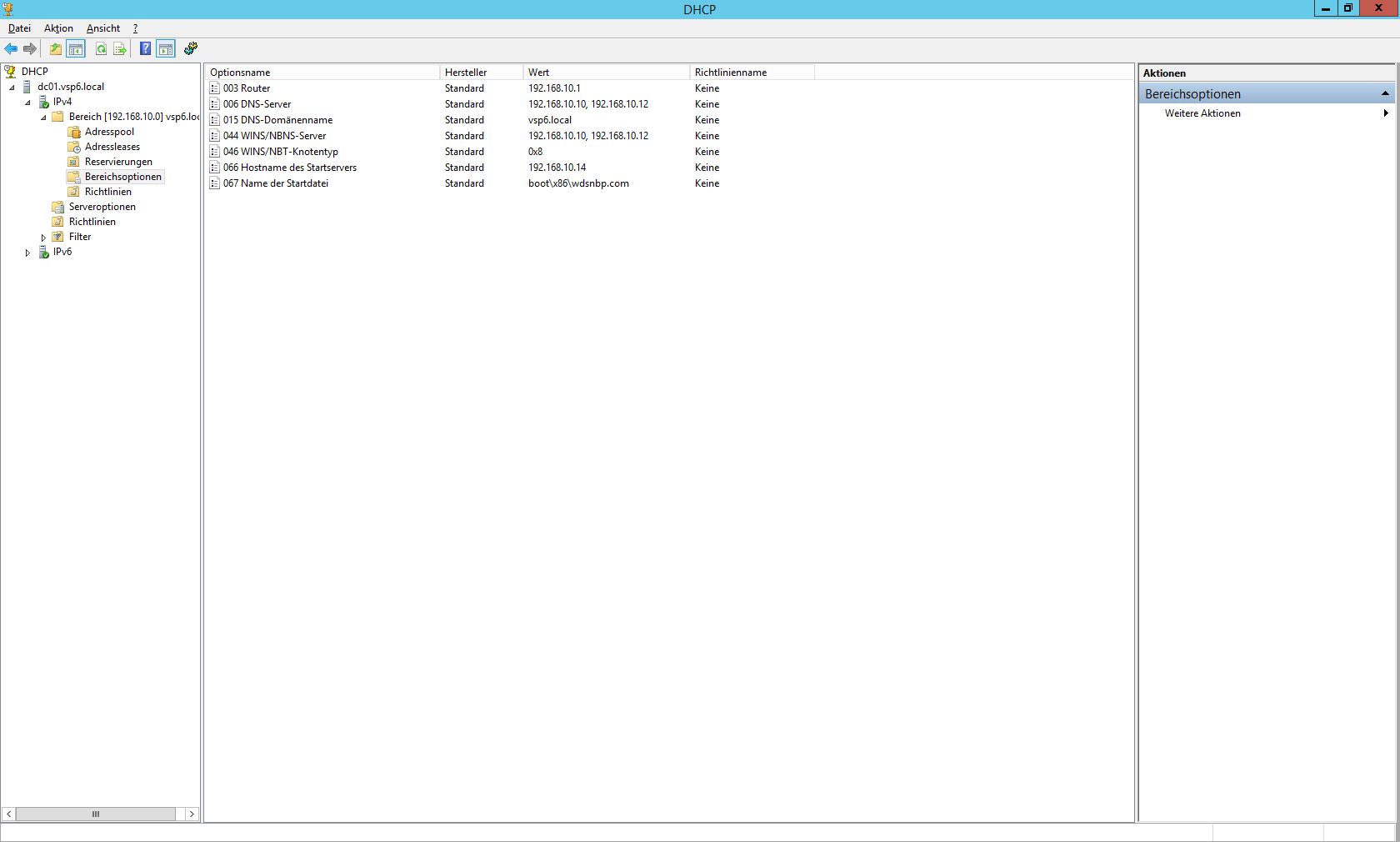Click the Export list toolbar icon
1400x842 pixels.
click(x=120, y=49)
